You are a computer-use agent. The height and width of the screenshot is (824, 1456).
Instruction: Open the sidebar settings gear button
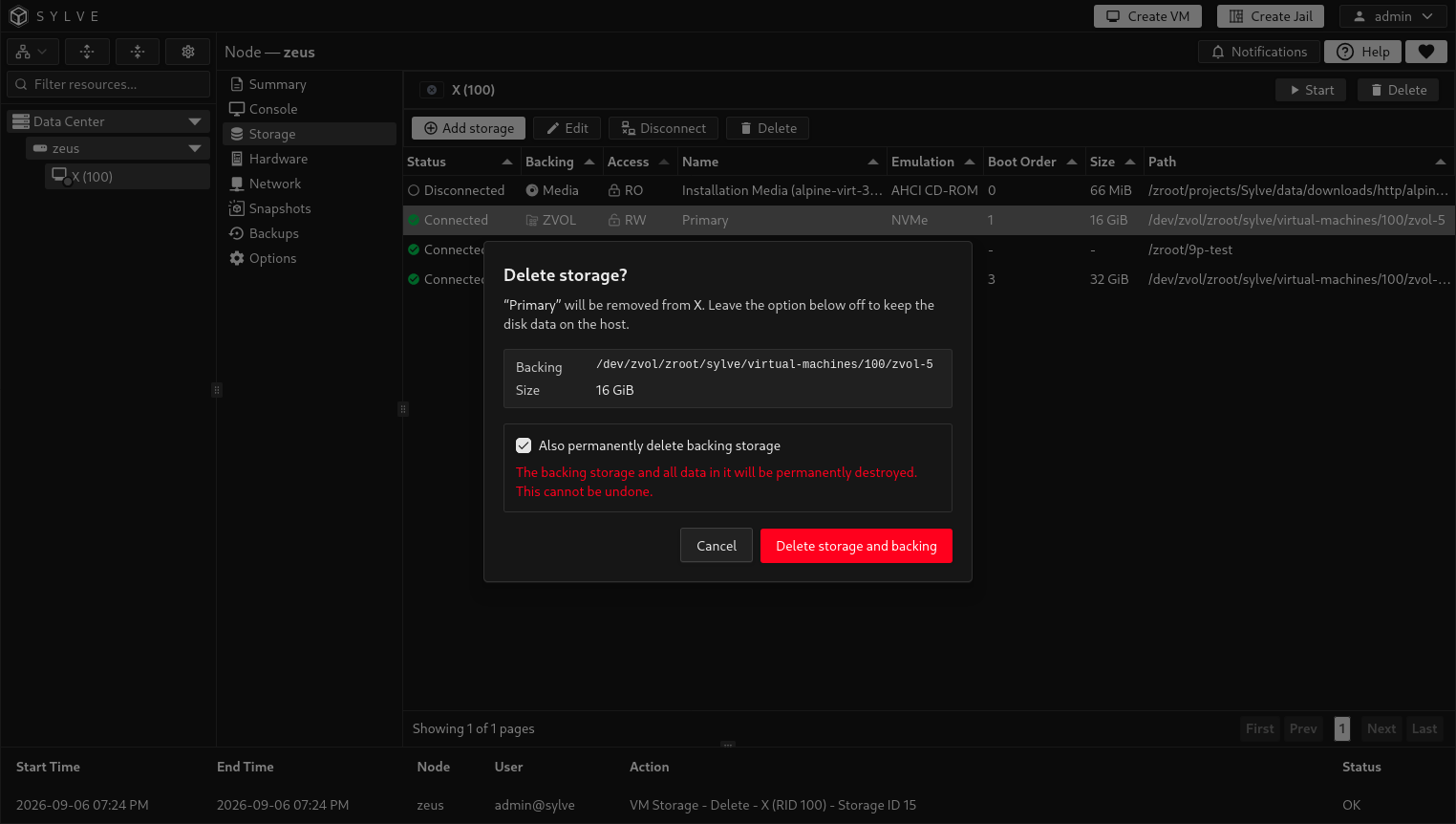[188, 52]
